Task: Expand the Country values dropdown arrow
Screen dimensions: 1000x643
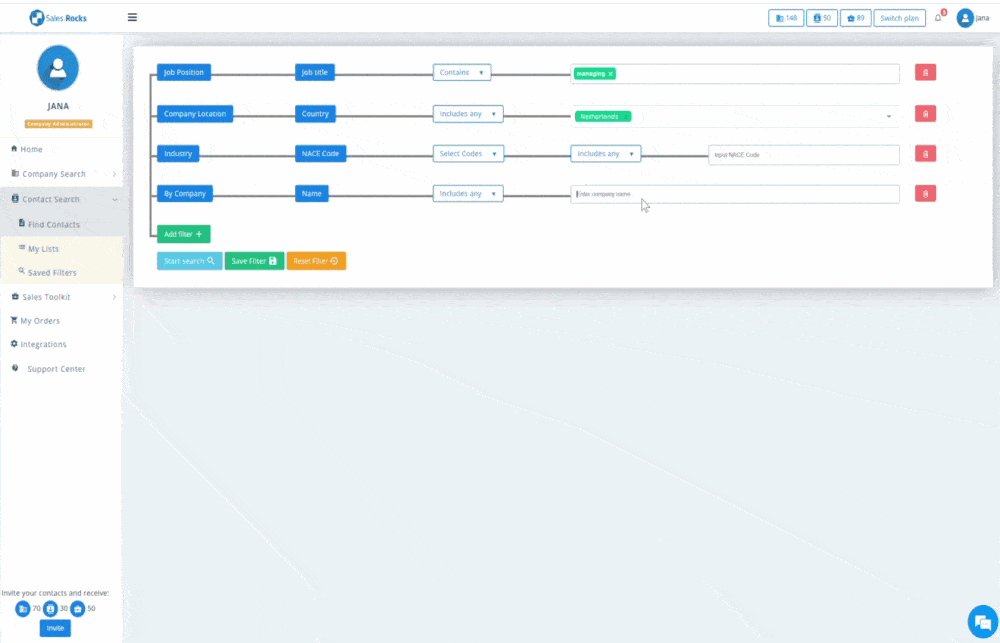Action: click(889, 116)
